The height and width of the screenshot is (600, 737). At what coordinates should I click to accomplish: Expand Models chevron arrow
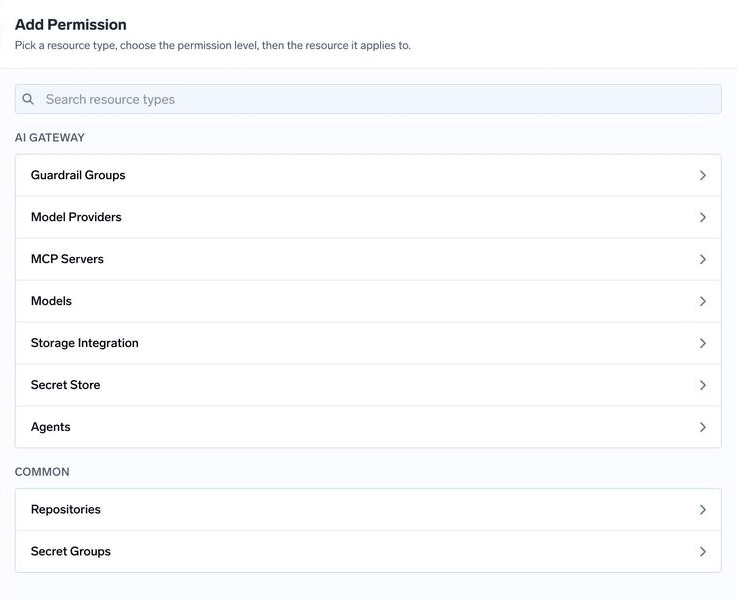tap(702, 301)
